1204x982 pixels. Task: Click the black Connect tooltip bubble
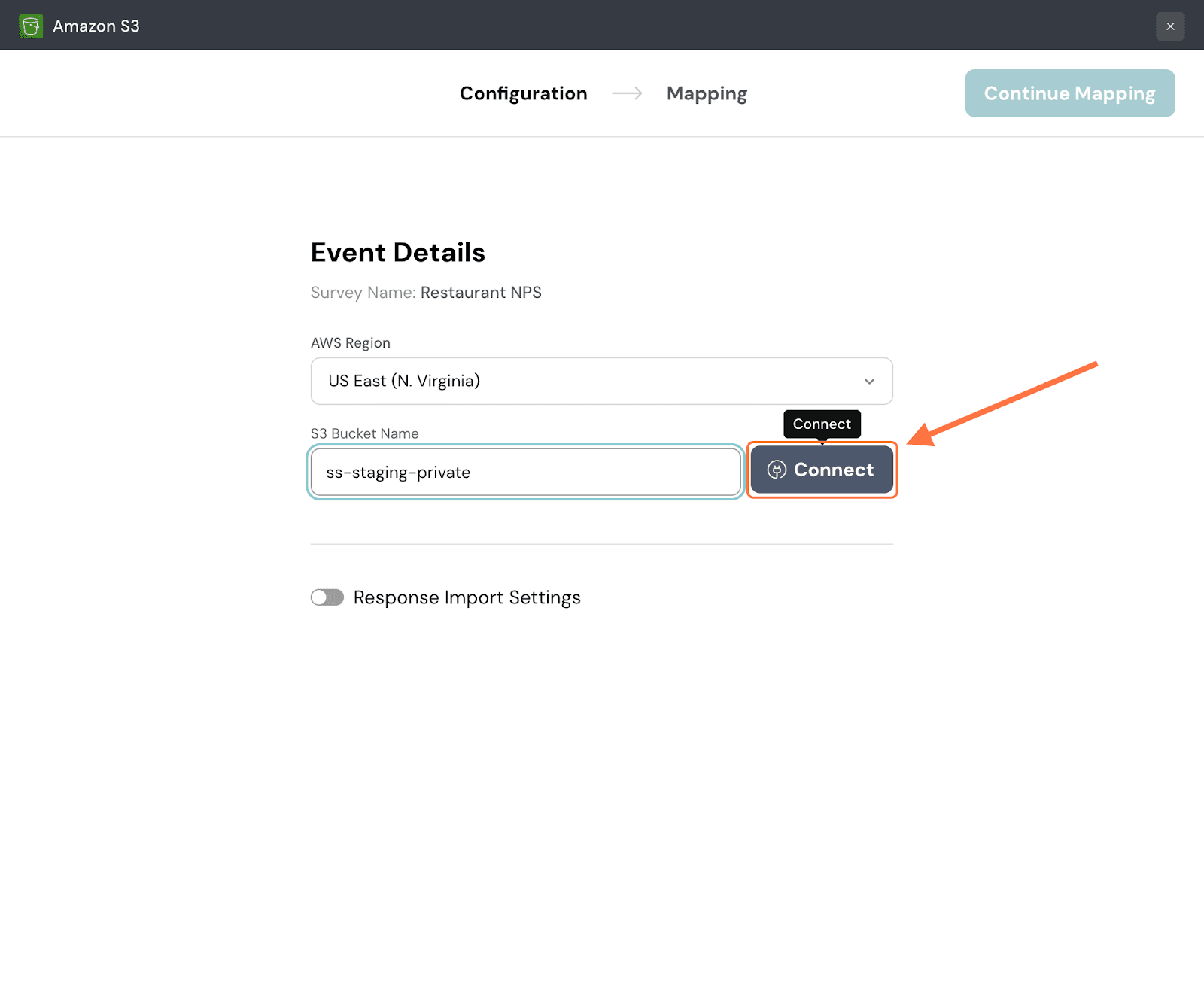pyautogui.click(x=822, y=424)
